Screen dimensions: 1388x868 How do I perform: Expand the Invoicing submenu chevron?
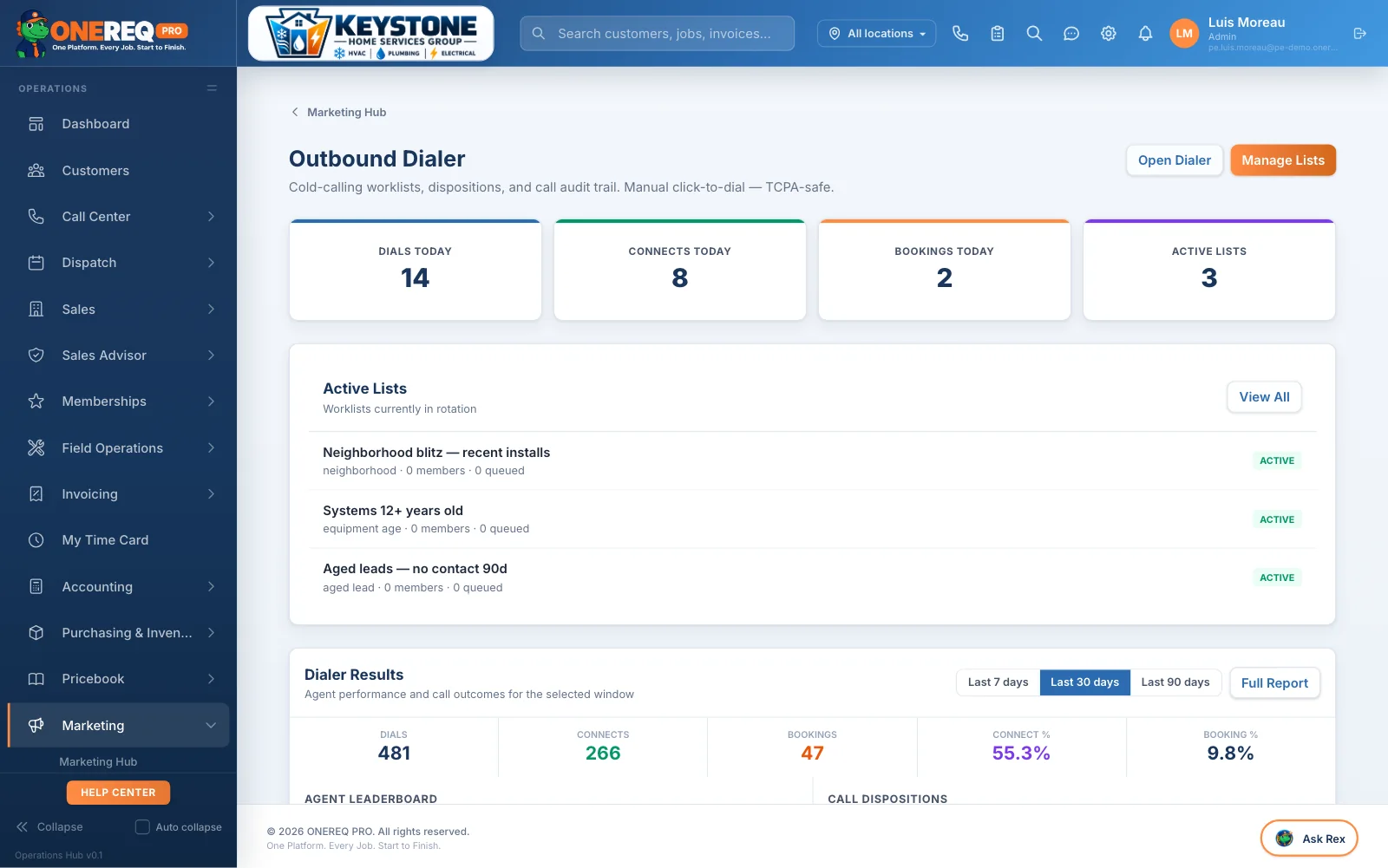tap(211, 494)
